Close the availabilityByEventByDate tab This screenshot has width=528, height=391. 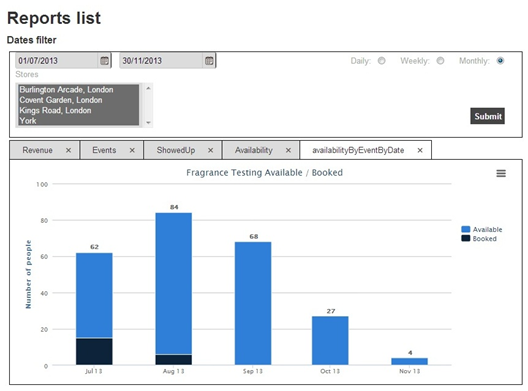(420, 150)
